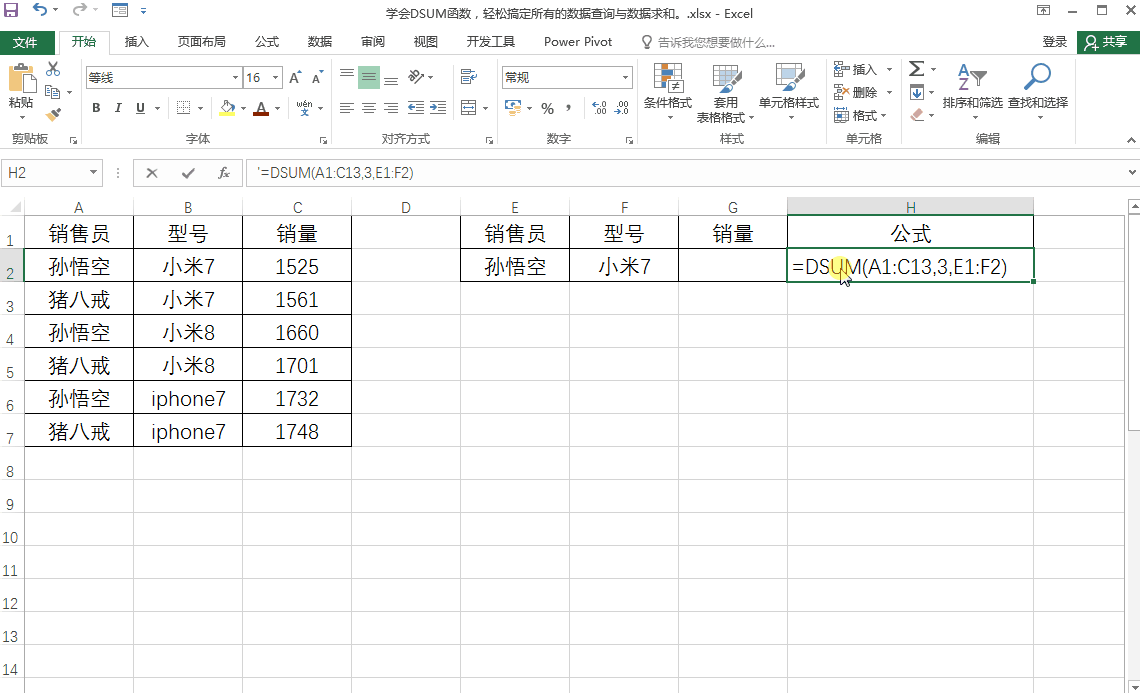Image resolution: width=1140 pixels, height=693 pixels.
Task: Open Find and Select 查找和选择
Action: 1037,91
